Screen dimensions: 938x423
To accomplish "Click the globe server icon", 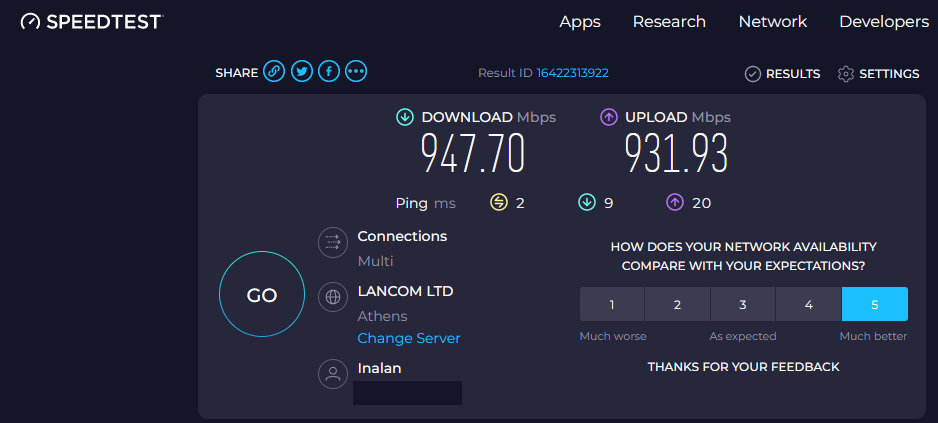I will click(x=333, y=297).
